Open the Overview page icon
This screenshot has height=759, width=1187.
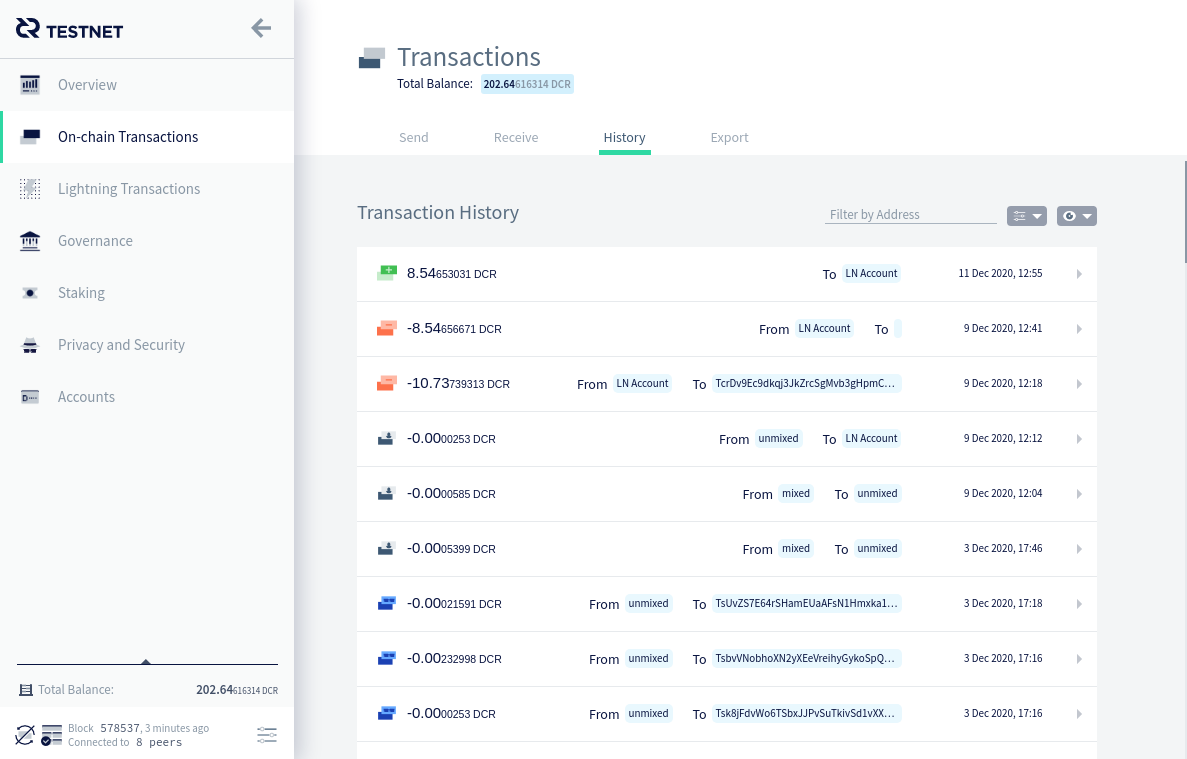30,85
